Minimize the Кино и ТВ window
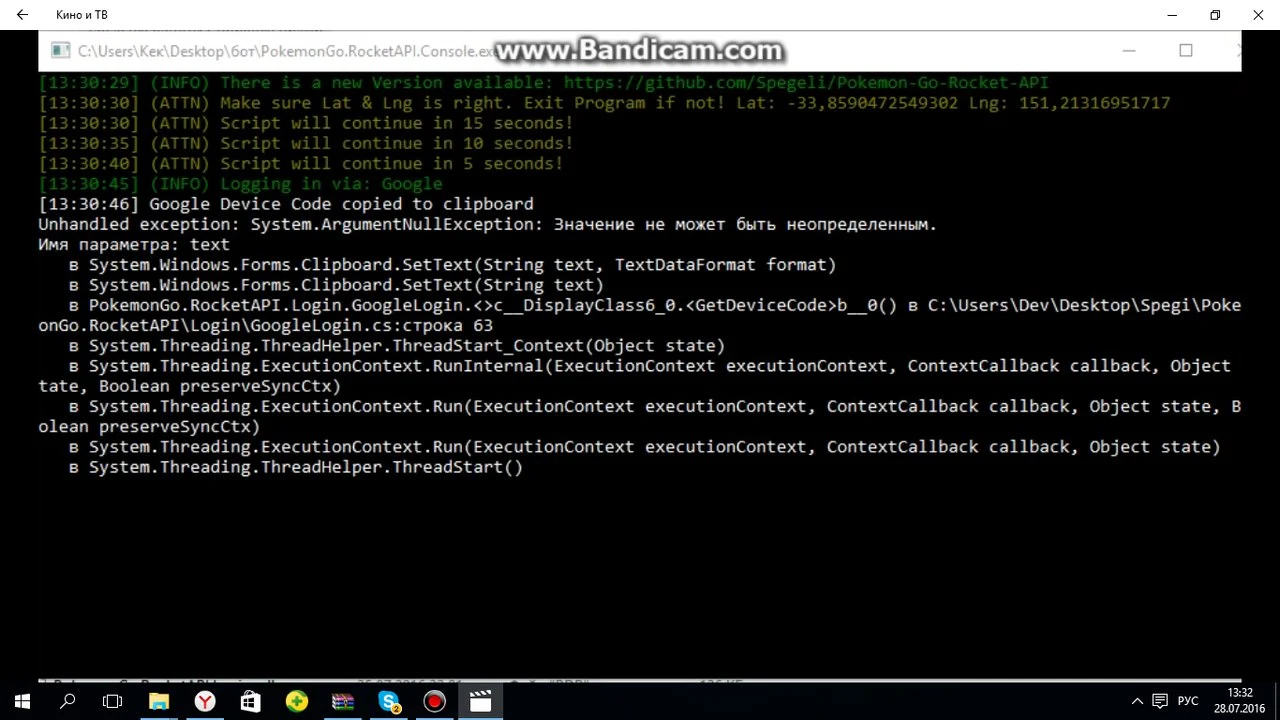 click(1172, 15)
